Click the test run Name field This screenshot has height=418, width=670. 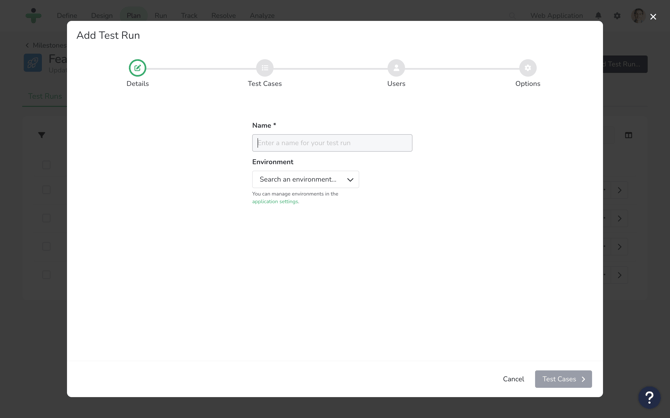(x=332, y=143)
